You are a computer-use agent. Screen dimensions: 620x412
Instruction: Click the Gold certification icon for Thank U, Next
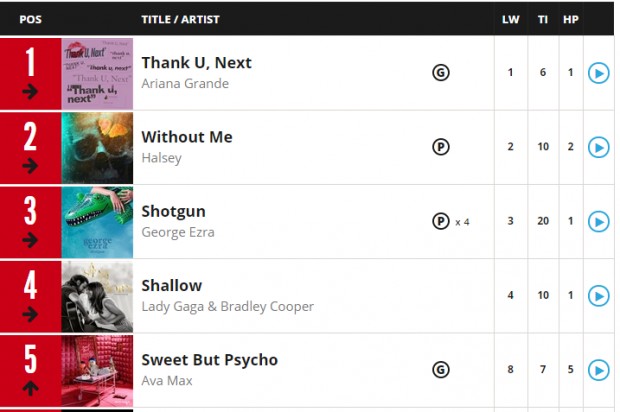point(440,73)
